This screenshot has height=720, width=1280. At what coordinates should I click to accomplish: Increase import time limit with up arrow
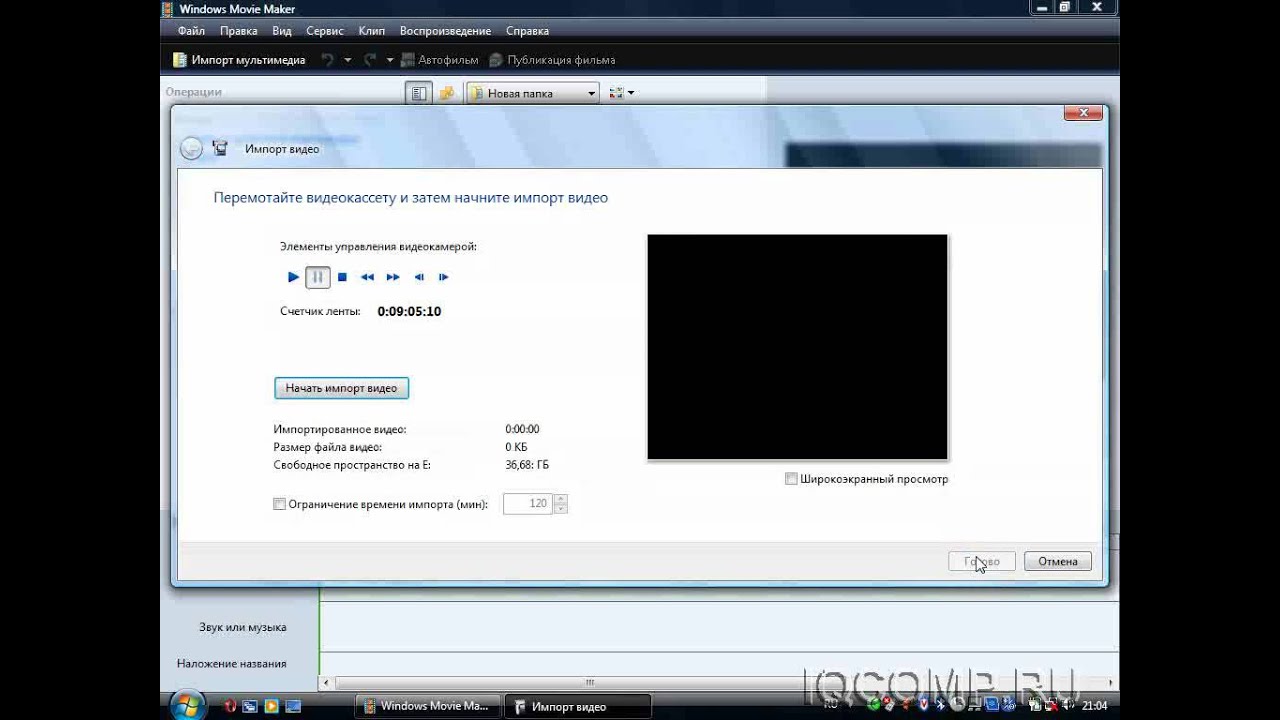point(560,499)
